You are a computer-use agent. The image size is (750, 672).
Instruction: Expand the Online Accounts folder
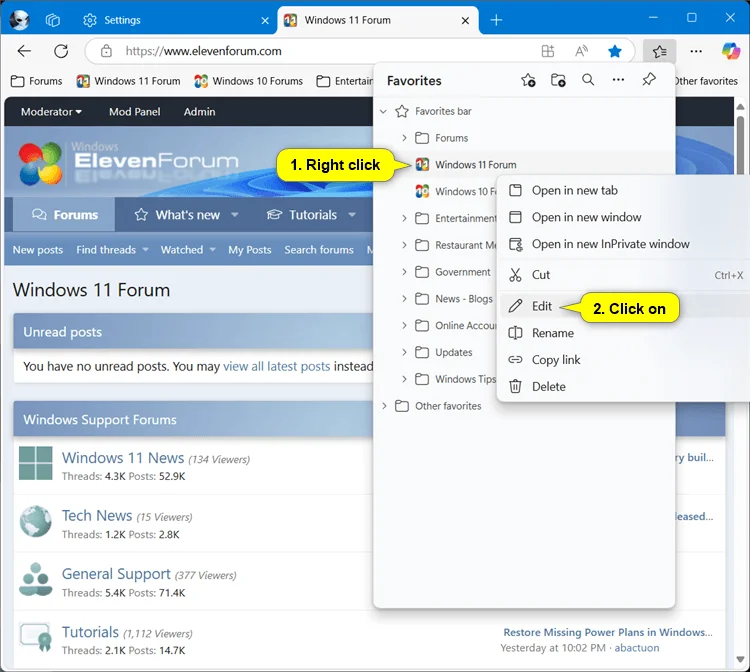(404, 326)
